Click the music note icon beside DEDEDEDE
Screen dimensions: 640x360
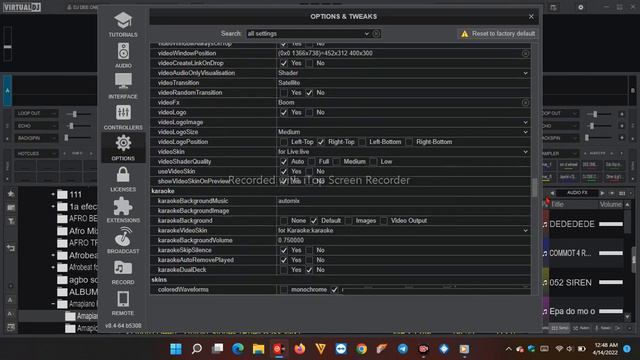(x=545, y=224)
